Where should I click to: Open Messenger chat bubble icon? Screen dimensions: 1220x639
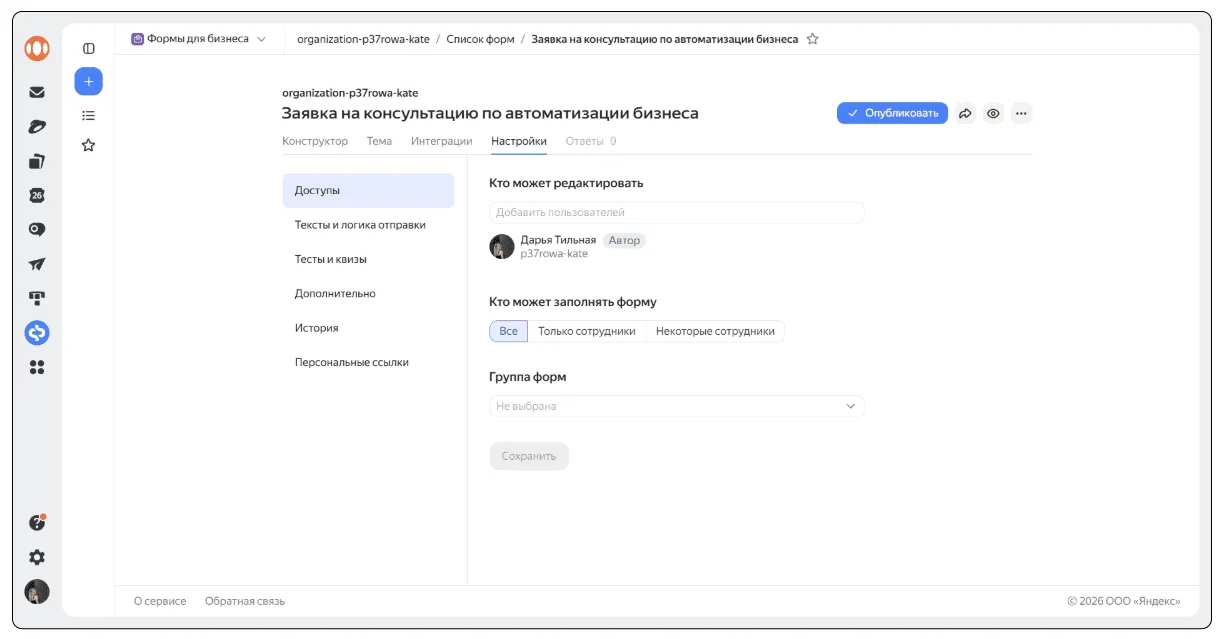37,229
